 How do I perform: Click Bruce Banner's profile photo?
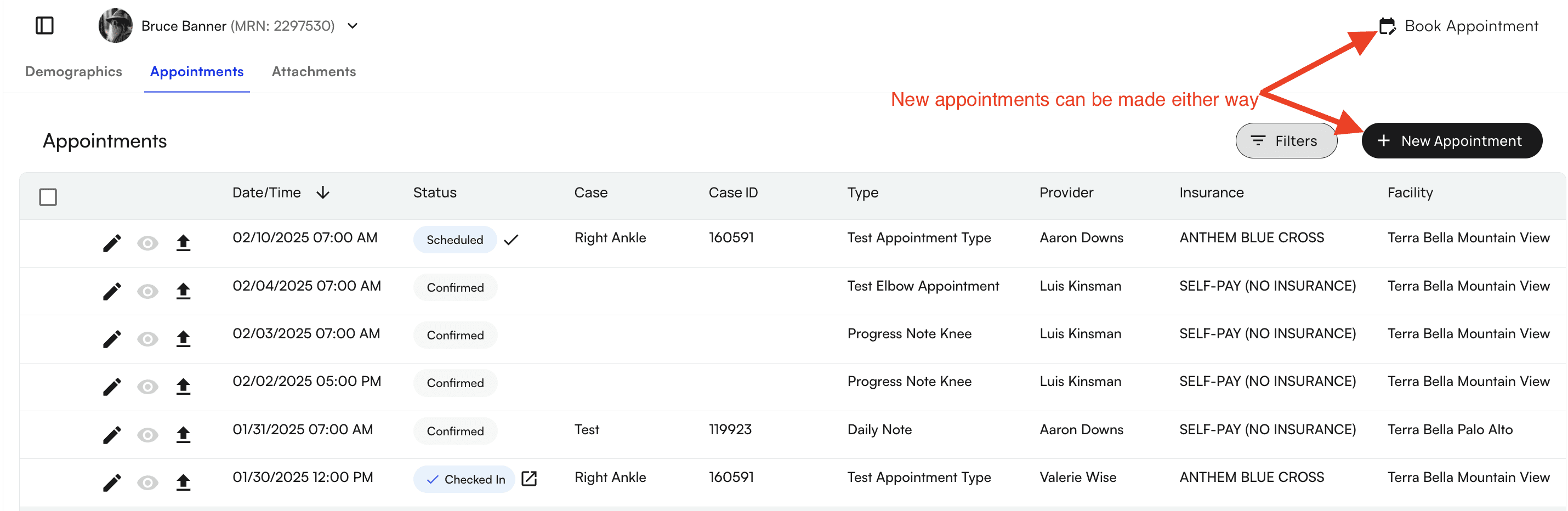pos(116,26)
